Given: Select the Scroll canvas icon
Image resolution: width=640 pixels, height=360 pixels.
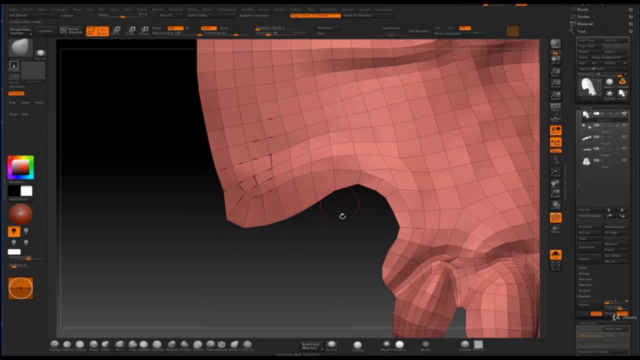Looking at the screenshot, I should [556, 60].
